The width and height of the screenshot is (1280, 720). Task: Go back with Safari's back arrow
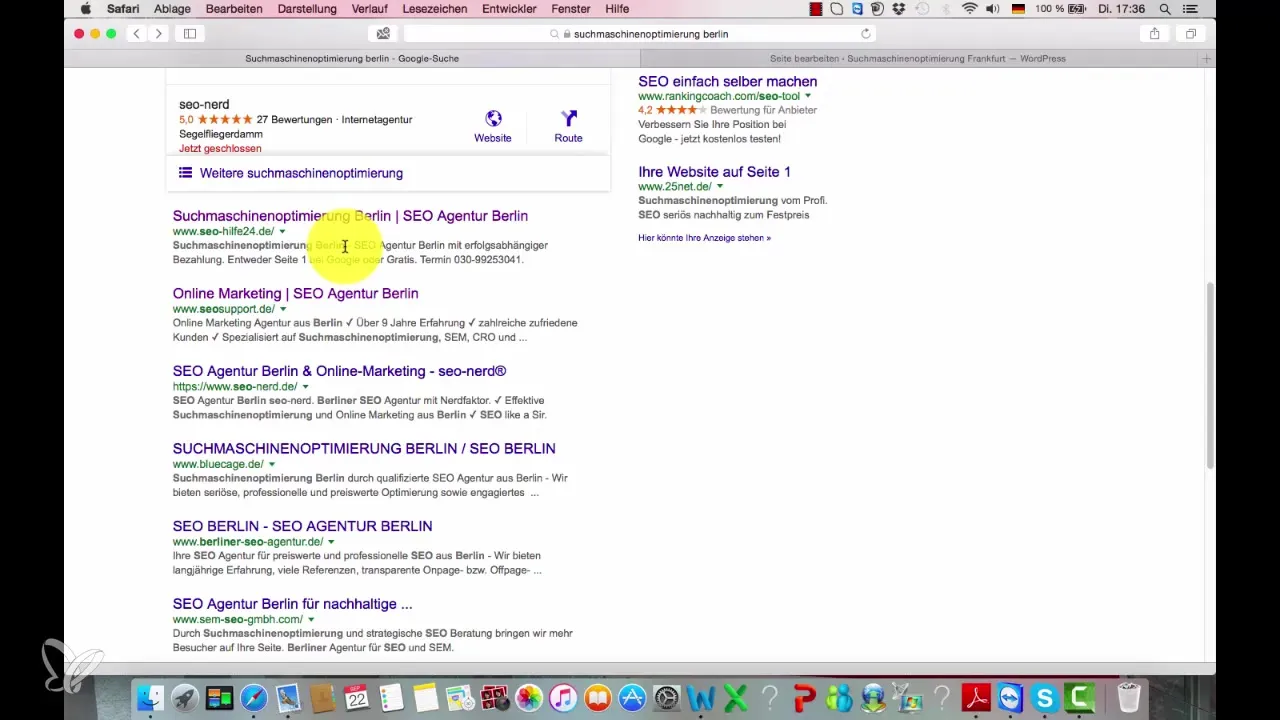coord(137,33)
